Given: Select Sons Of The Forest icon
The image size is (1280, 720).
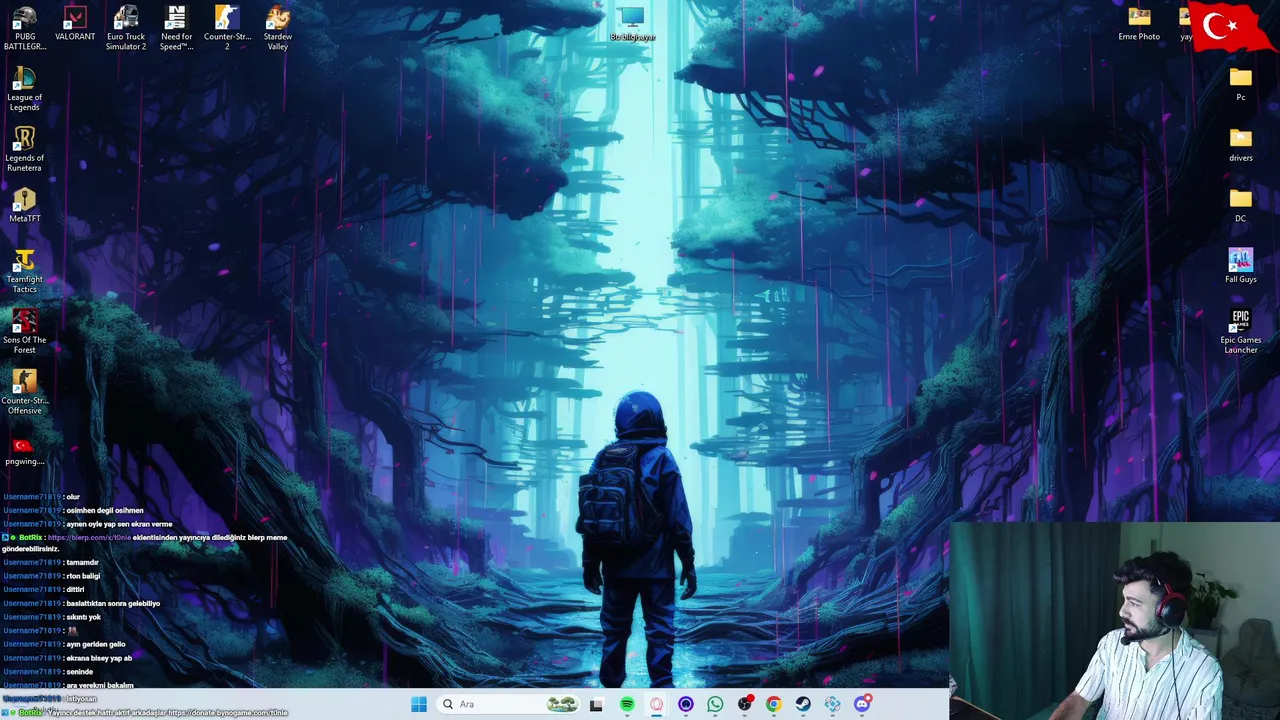Looking at the screenshot, I should click(x=25, y=331).
